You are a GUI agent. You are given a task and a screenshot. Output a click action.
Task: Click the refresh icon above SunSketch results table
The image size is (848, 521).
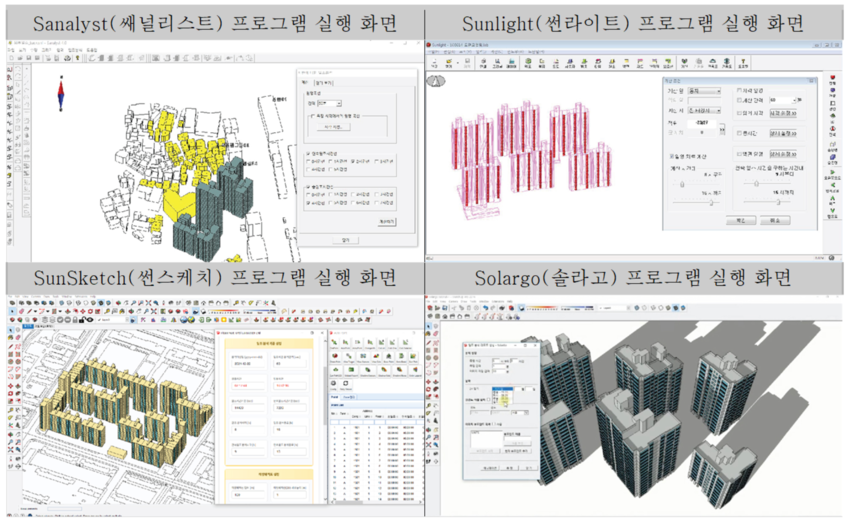[x=346, y=383]
